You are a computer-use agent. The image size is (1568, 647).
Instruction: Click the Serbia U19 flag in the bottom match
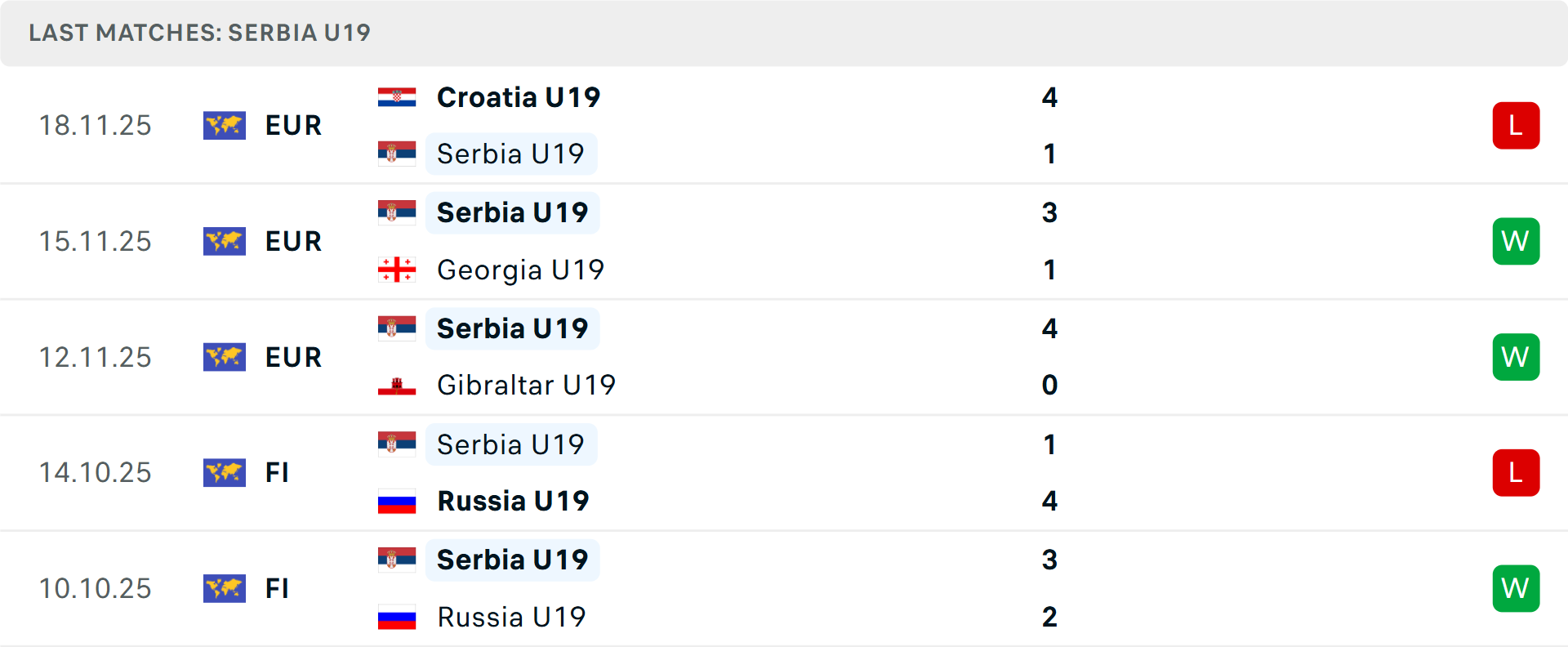coord(398,560)
